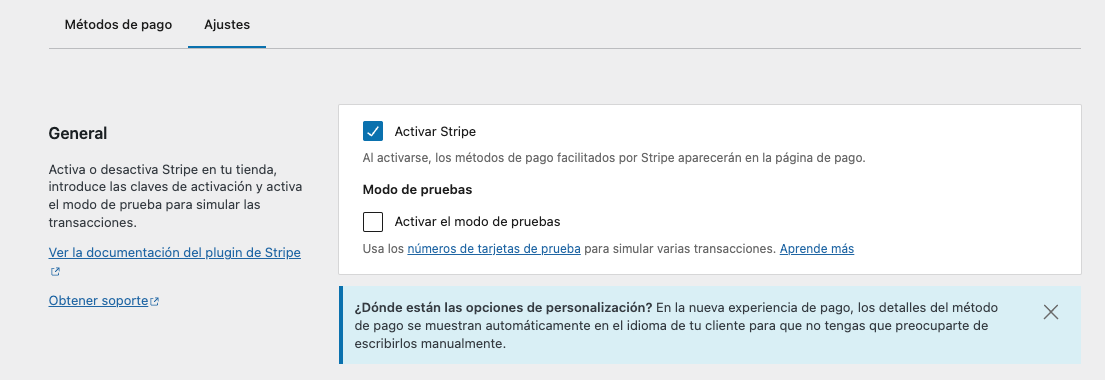Click external link icon beside Obtener soporte
1105x380 pixels.
(154, 302)
